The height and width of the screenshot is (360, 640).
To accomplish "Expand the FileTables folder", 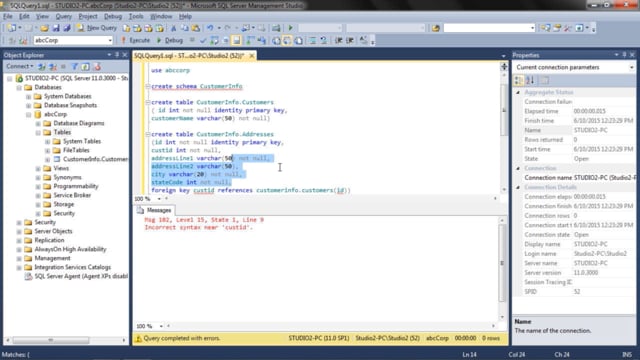I will pos(47,150).
